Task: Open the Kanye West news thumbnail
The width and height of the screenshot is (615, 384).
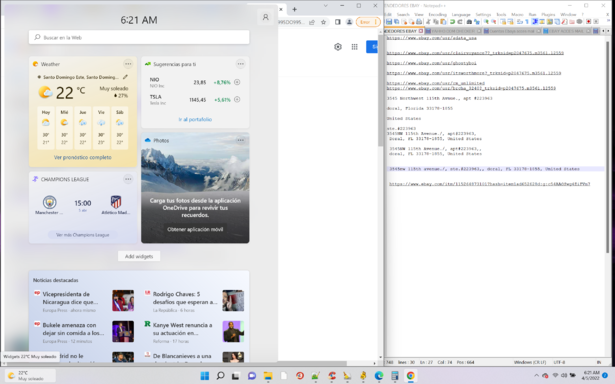Action: click(233, 331)
